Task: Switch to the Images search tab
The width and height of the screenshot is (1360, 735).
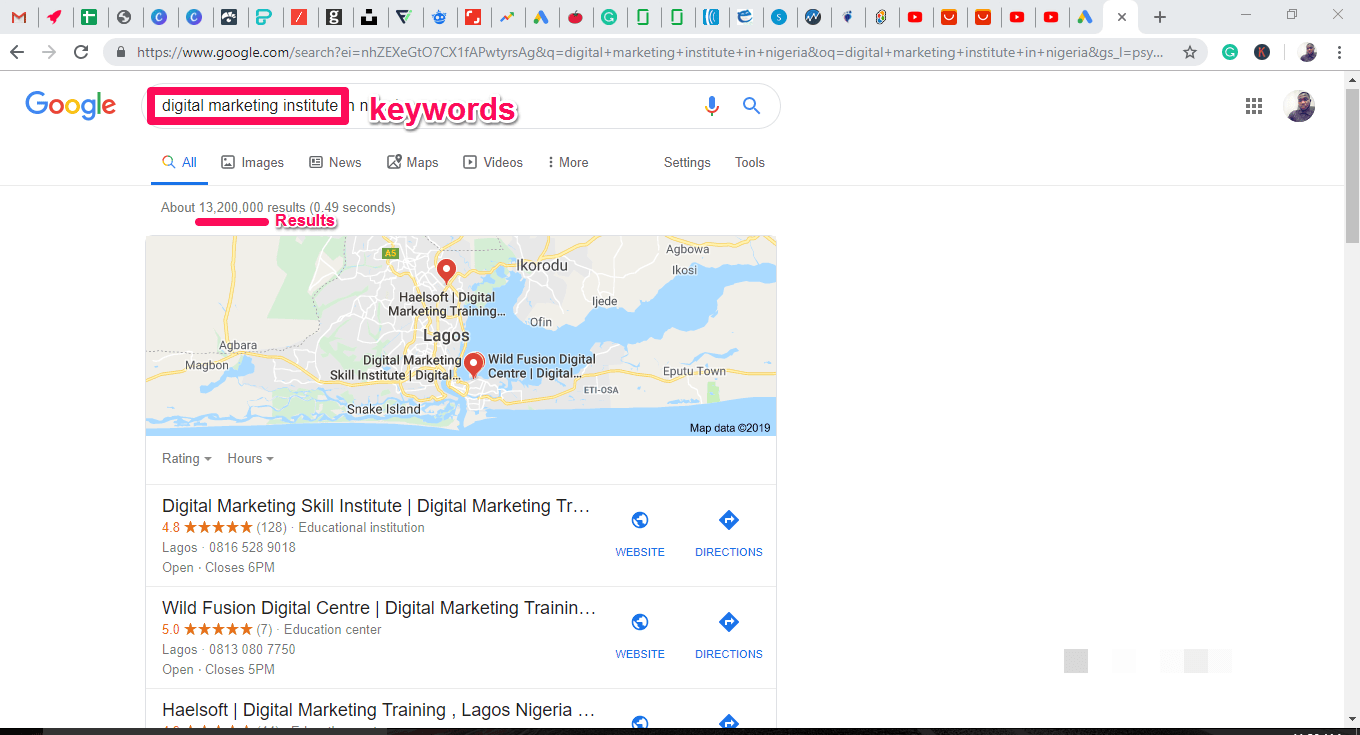Action: (252, 162)
